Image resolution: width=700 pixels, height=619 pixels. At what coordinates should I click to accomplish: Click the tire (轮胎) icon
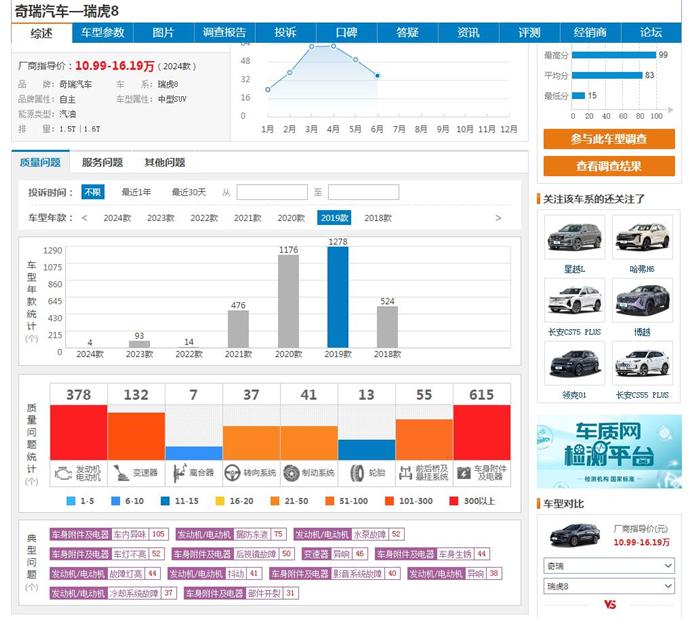coord(357,473)
